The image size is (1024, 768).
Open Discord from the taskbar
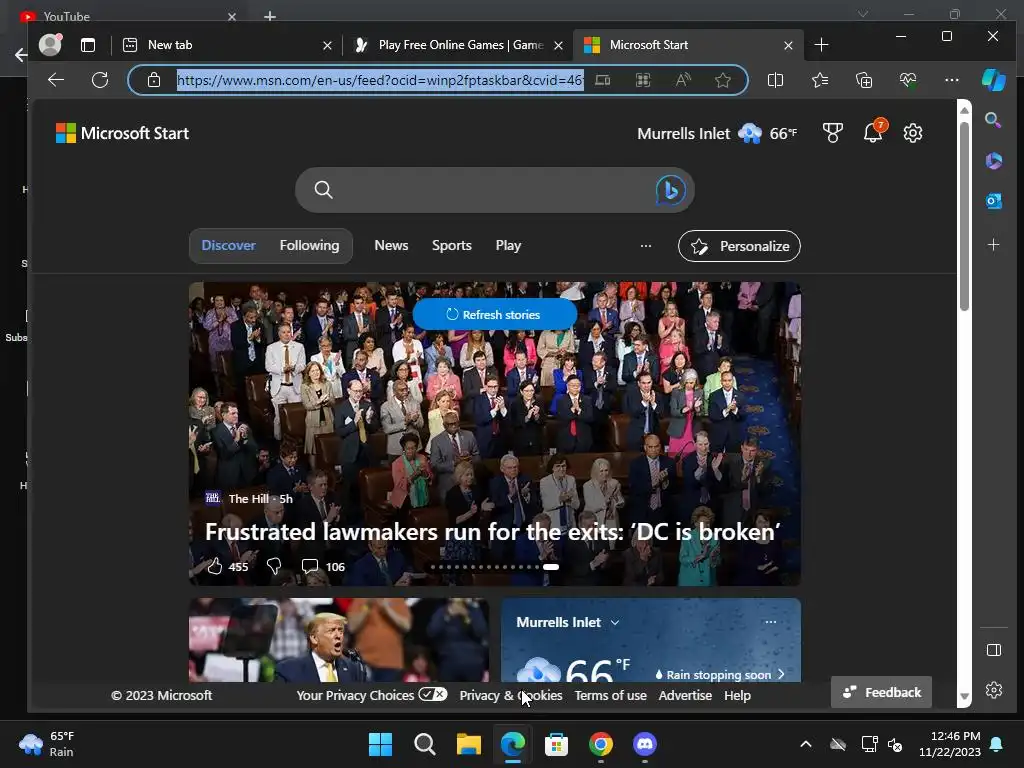645,744
